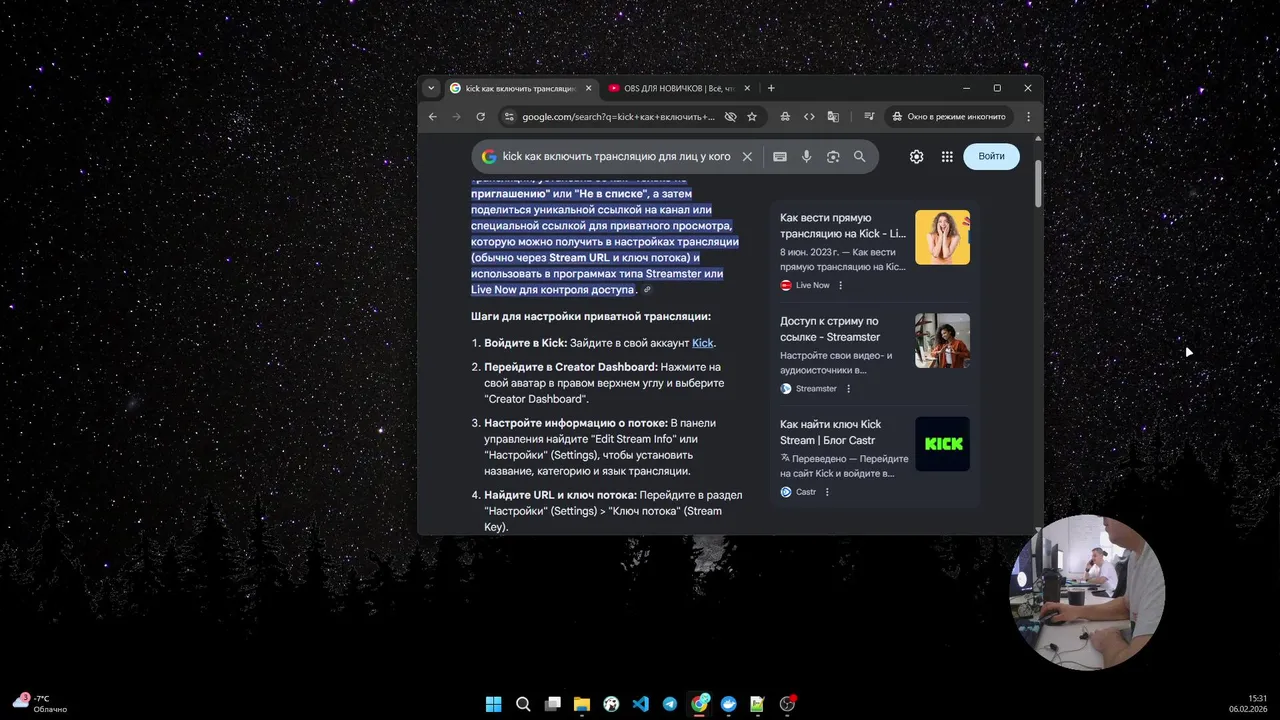Open Доступ к стриму по ссылке result
The height and width of the screenshot is (720, 1280).
(x=830, y=329)
